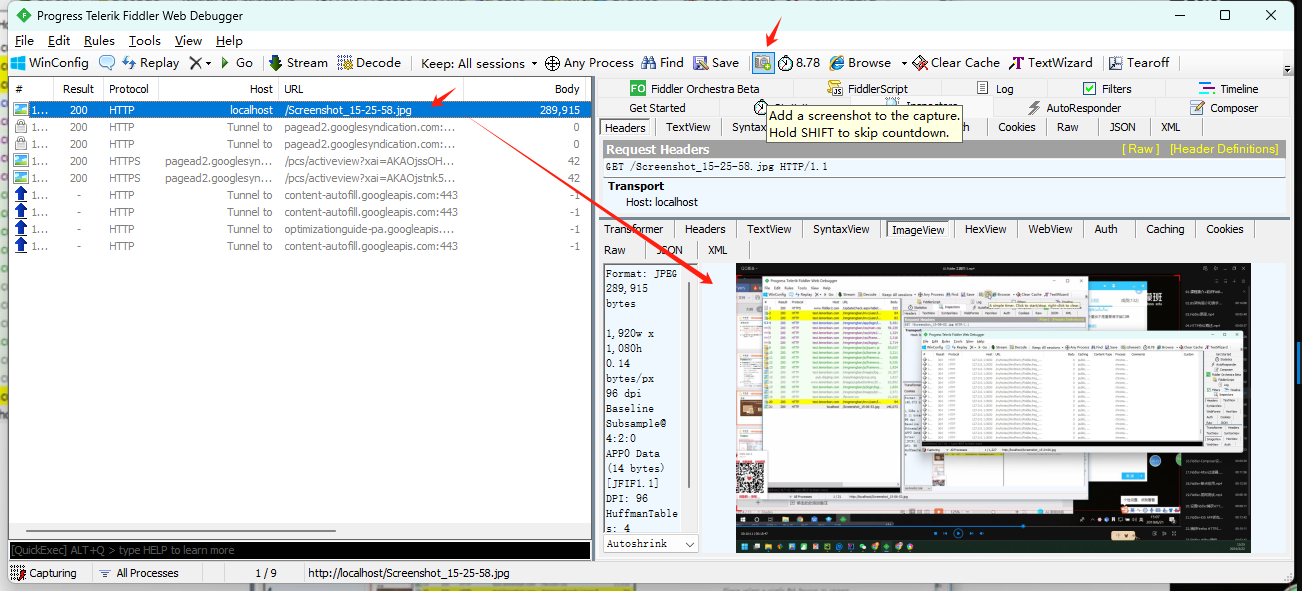The image size is (1302, 591).
Task: Open the Remove (X) sessions menu
Action: (x=200, y=63)
